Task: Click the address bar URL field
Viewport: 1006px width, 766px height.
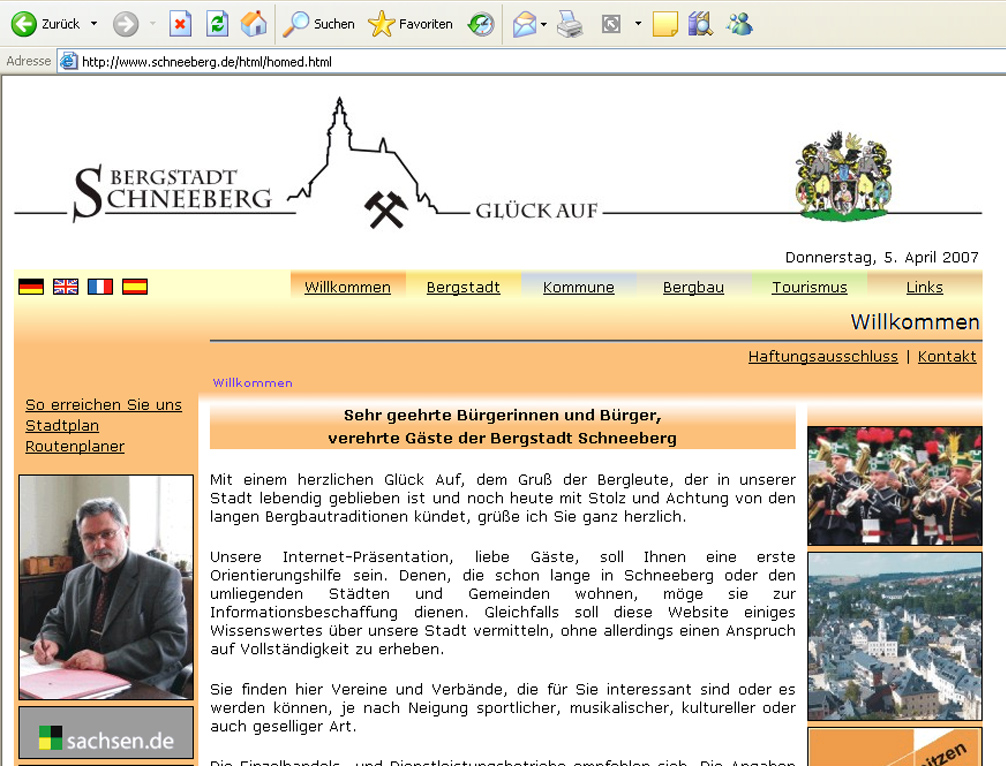Action: pos(500,62)
